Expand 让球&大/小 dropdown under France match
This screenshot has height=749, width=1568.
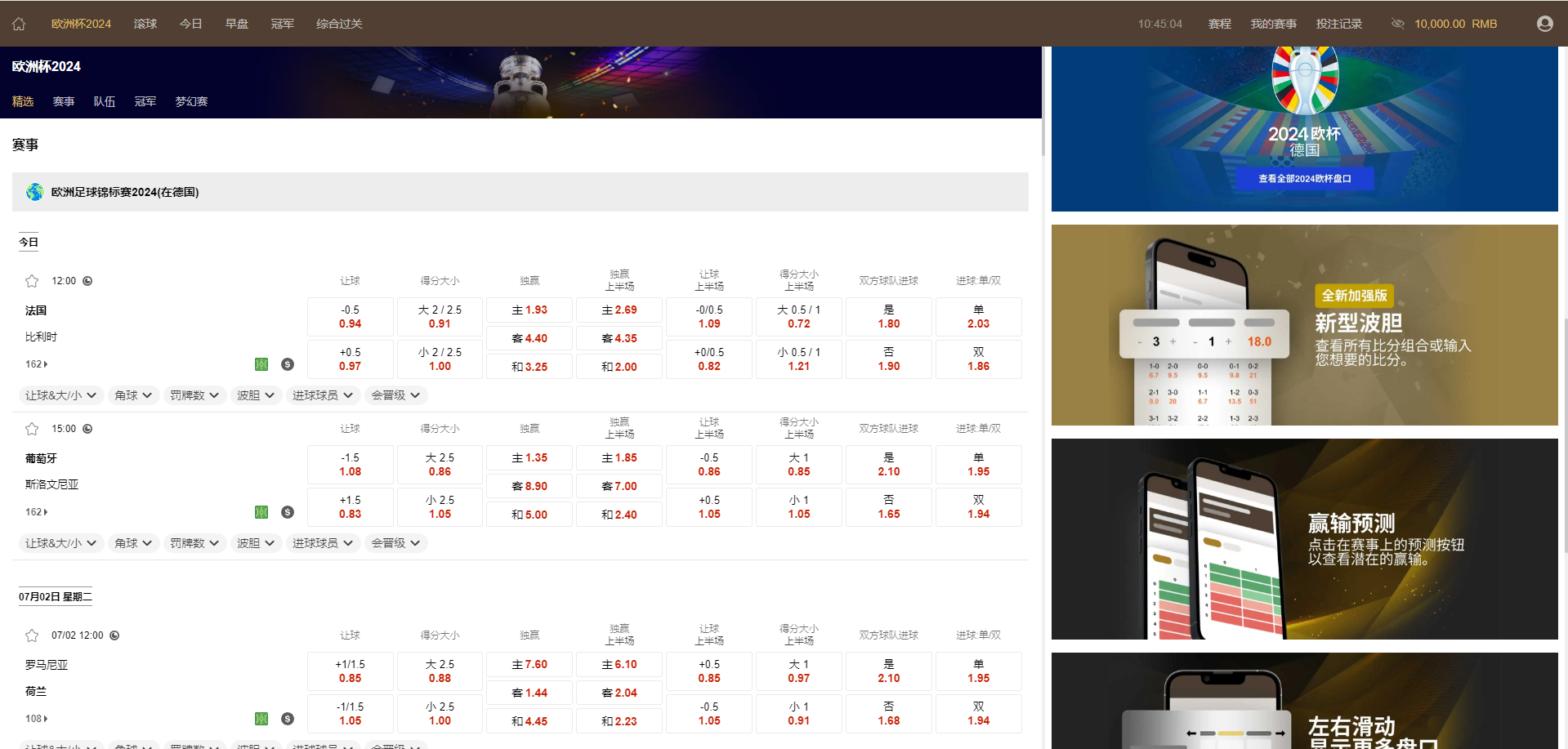point(60,395)
